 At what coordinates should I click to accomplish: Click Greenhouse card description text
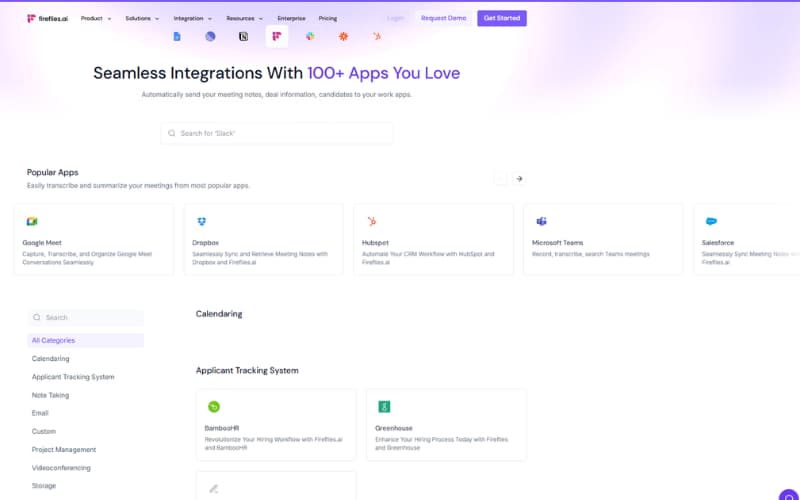[441, 443]
